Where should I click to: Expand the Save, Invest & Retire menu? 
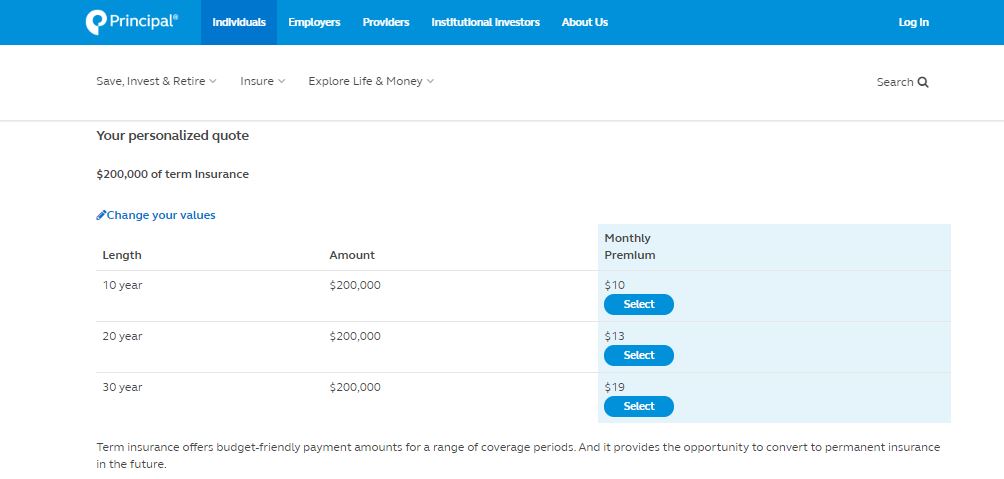(156, 81)
